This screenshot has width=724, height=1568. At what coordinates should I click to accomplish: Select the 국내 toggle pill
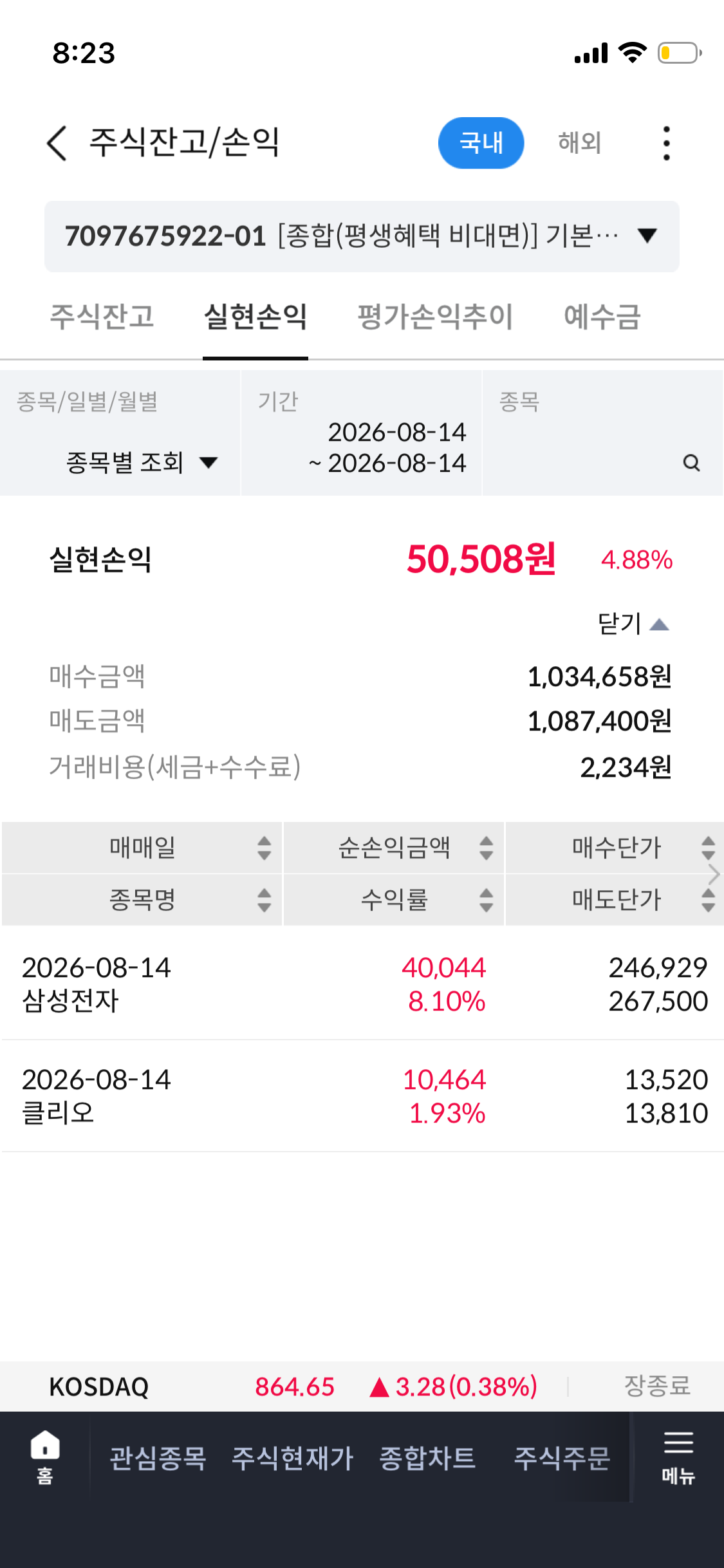481,143
